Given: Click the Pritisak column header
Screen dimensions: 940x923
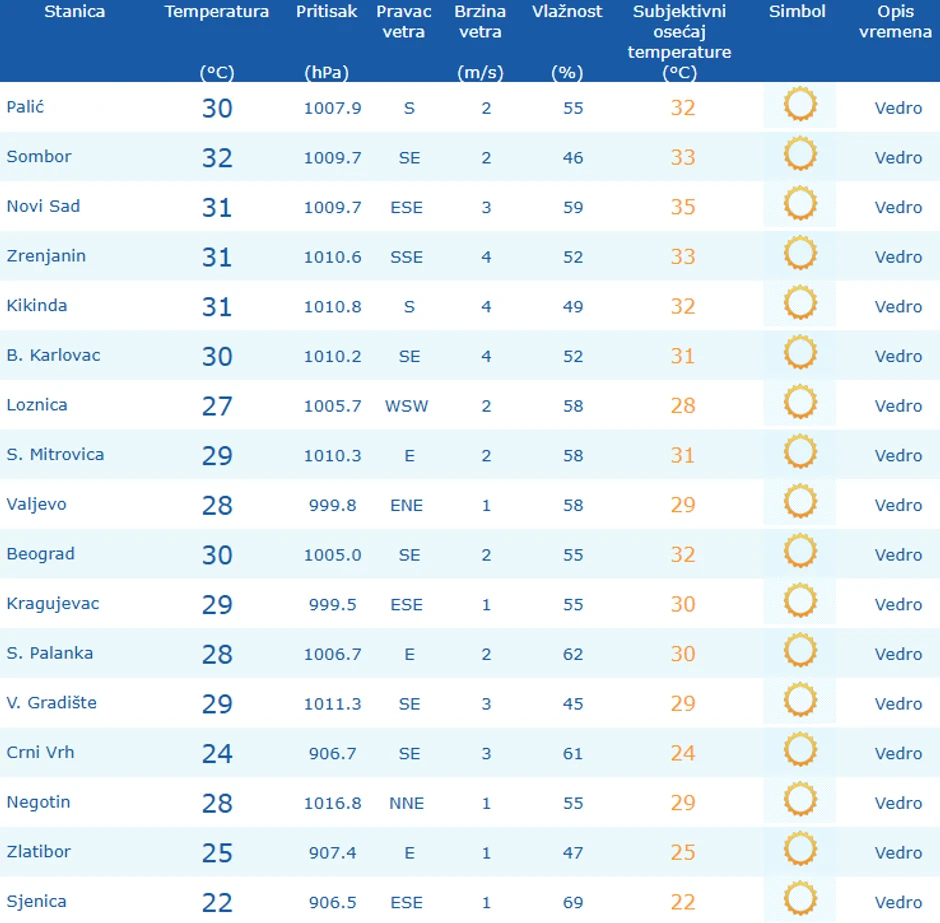Looking at the screenshot, I should point(326,11).
